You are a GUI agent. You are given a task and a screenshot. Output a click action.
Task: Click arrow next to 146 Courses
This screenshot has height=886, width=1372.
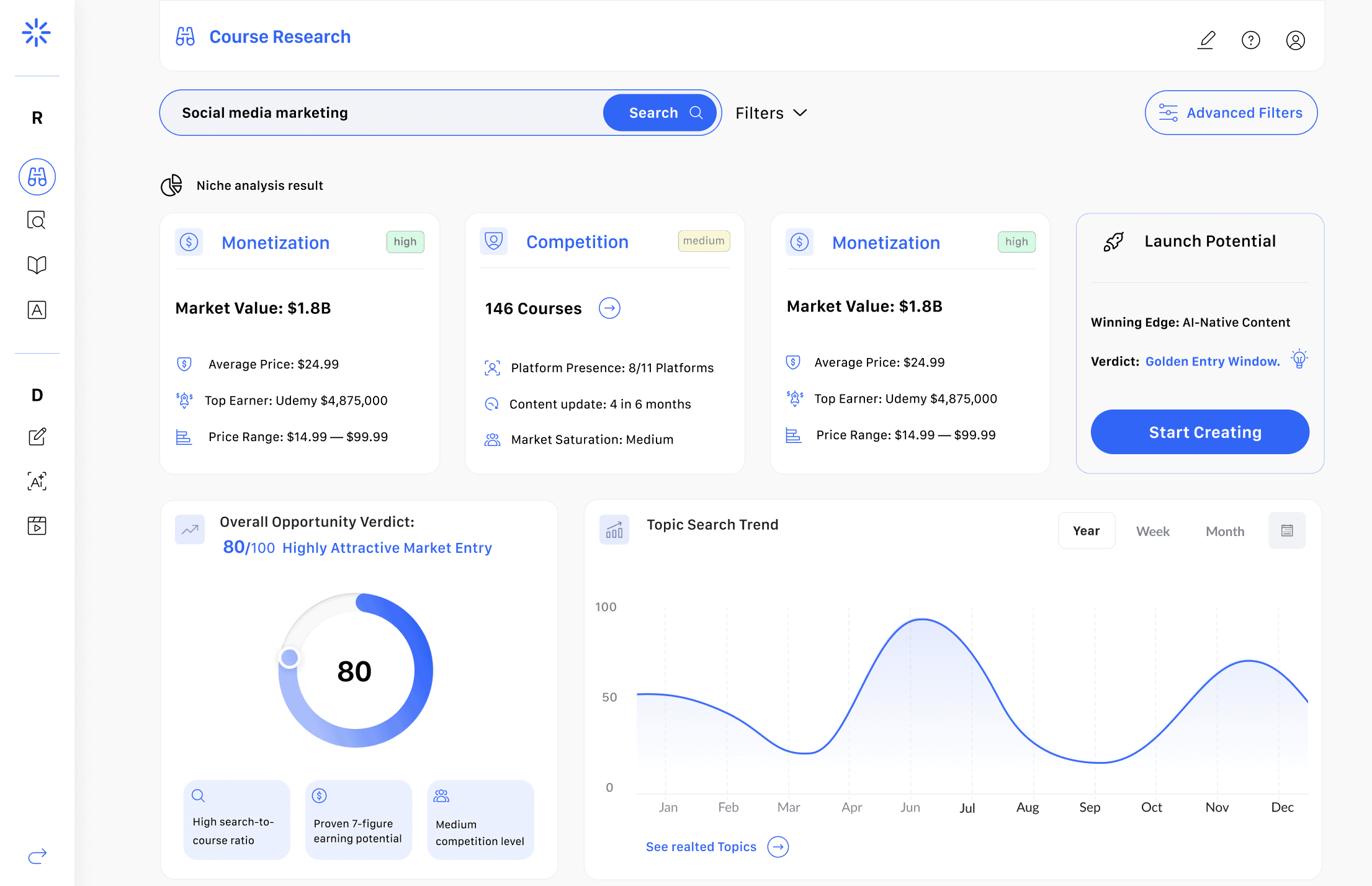click(609, 308)
